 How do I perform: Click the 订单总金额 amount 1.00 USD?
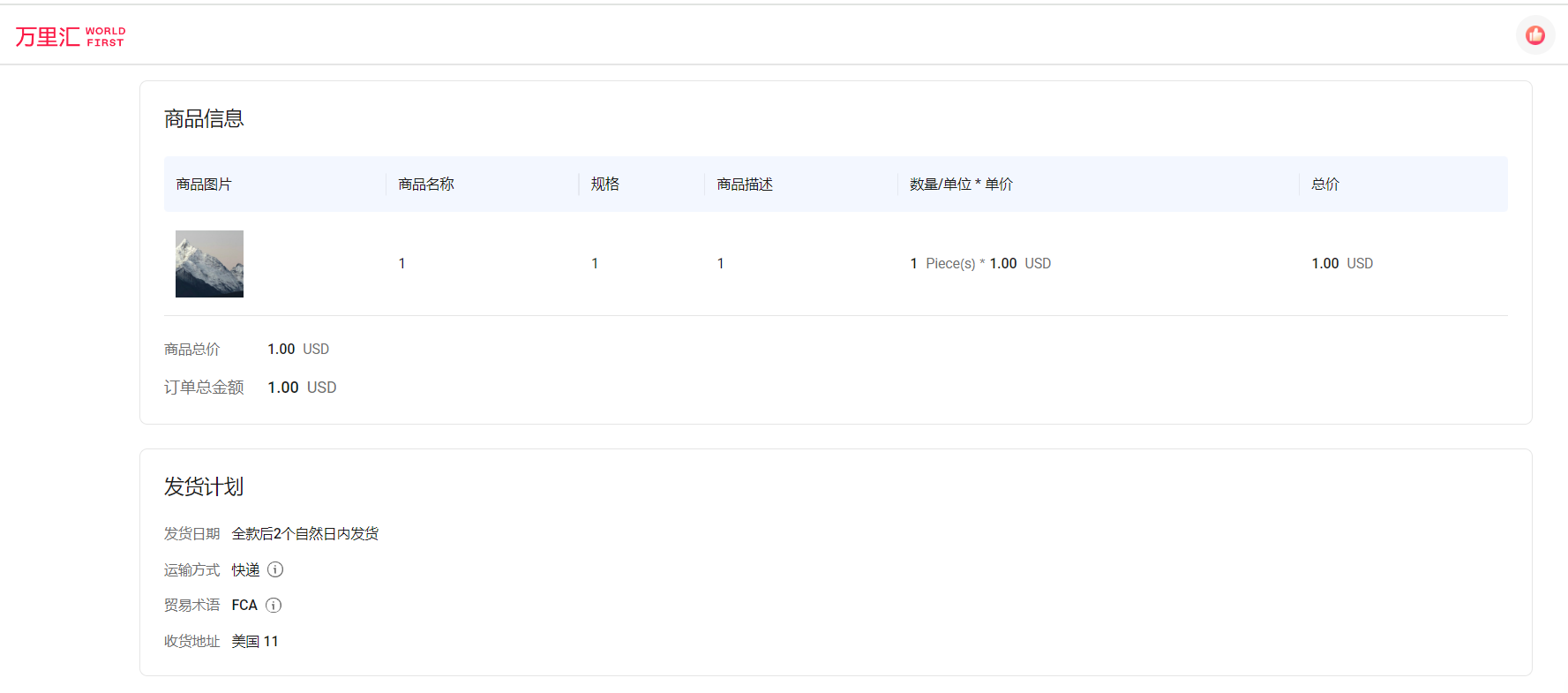coord(302,388)
